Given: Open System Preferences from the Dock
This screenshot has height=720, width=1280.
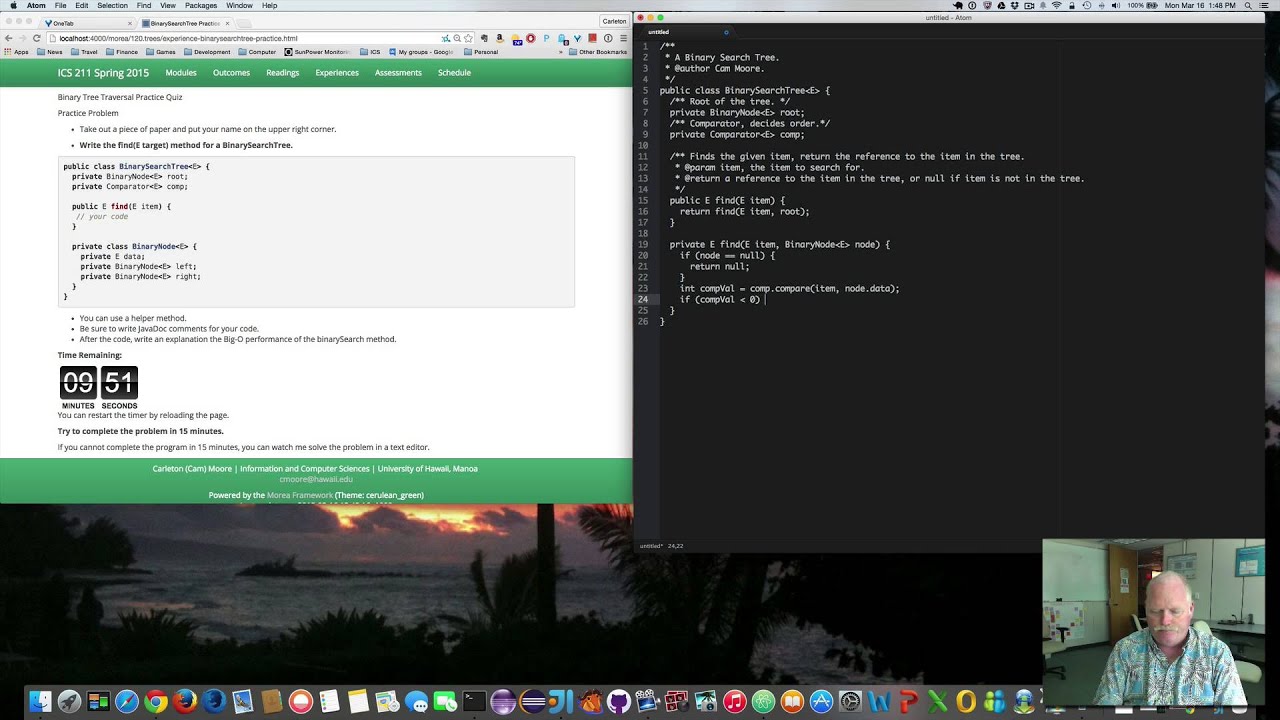Looking at the screenshot, I should 850,702.
